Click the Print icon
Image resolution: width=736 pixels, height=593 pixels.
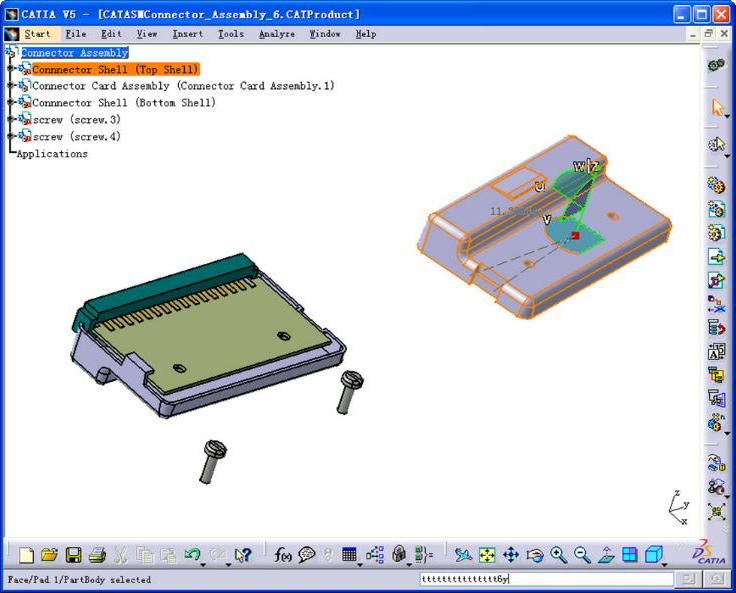point(97,555)
